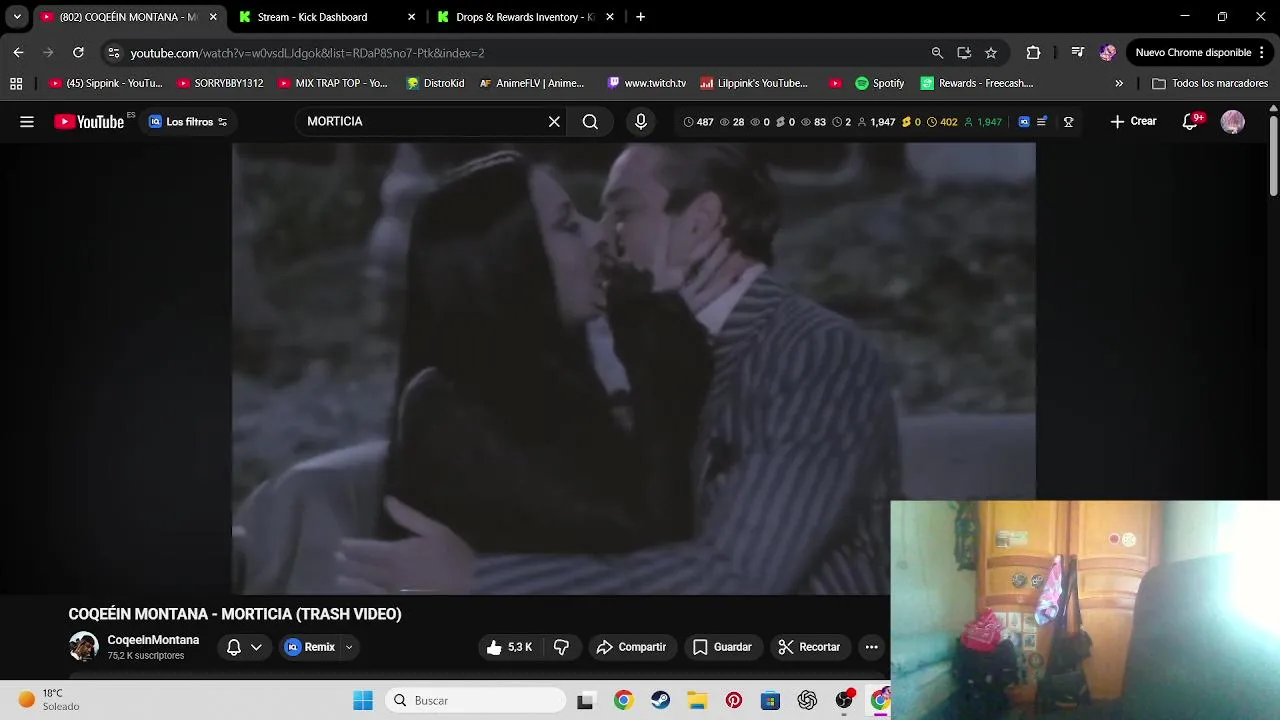1280x720 pixels.
Task: Click the green 1,947 subscribers stat
Action: point(982,122)
